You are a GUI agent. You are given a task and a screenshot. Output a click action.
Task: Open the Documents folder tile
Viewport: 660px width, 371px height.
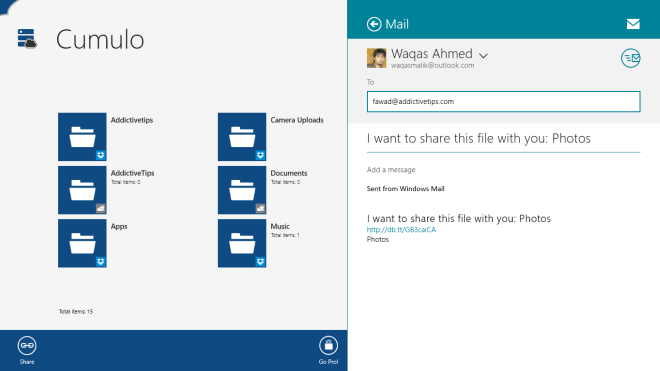pos(242,190)
